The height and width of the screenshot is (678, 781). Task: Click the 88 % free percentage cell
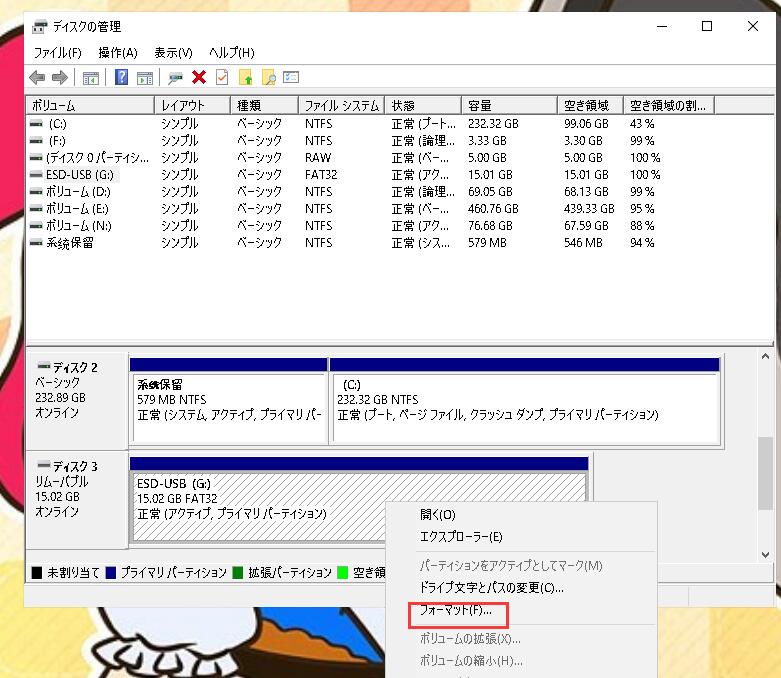pos(642,226)
